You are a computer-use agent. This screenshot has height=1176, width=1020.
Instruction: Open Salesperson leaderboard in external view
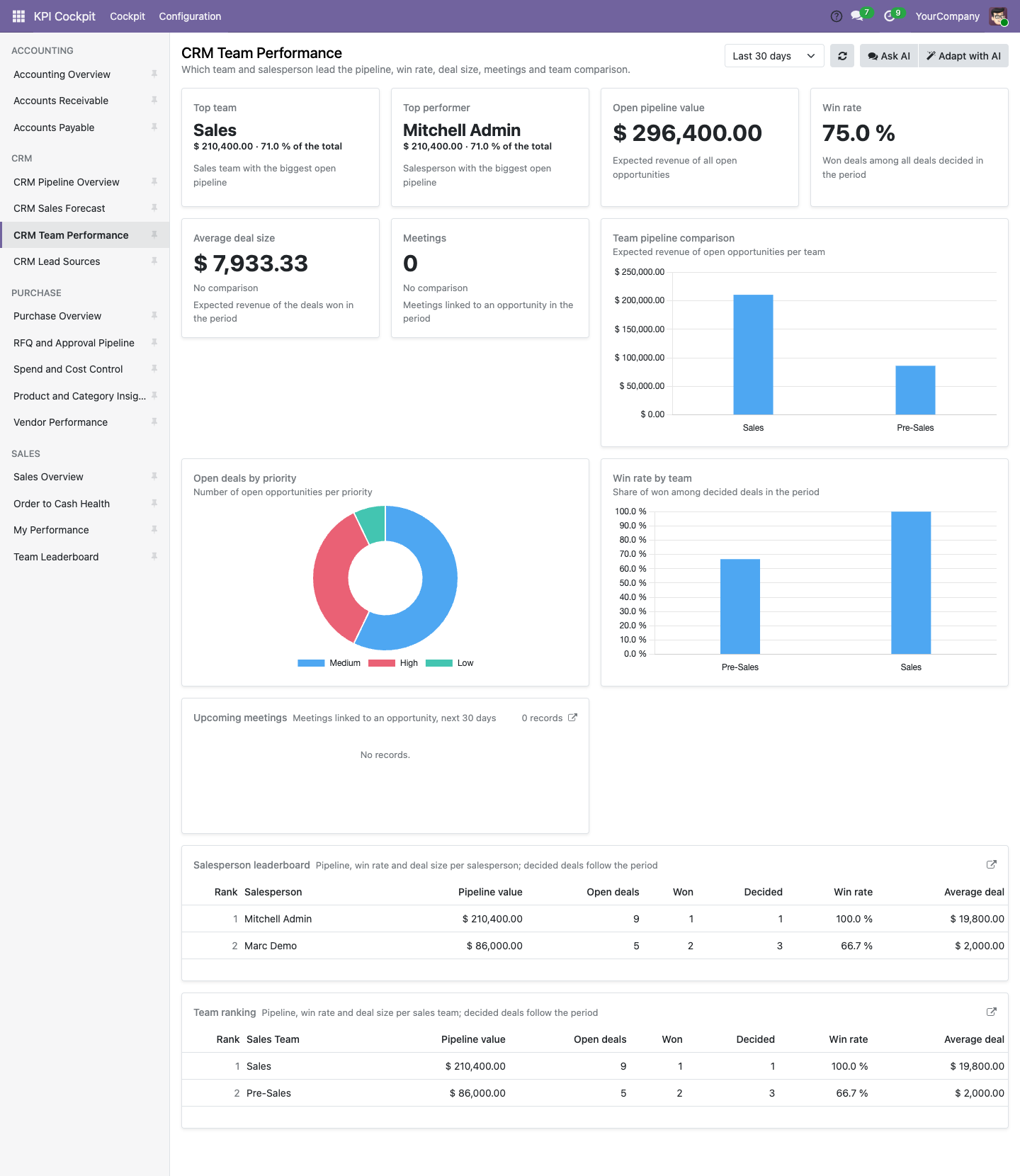[992, 864]
